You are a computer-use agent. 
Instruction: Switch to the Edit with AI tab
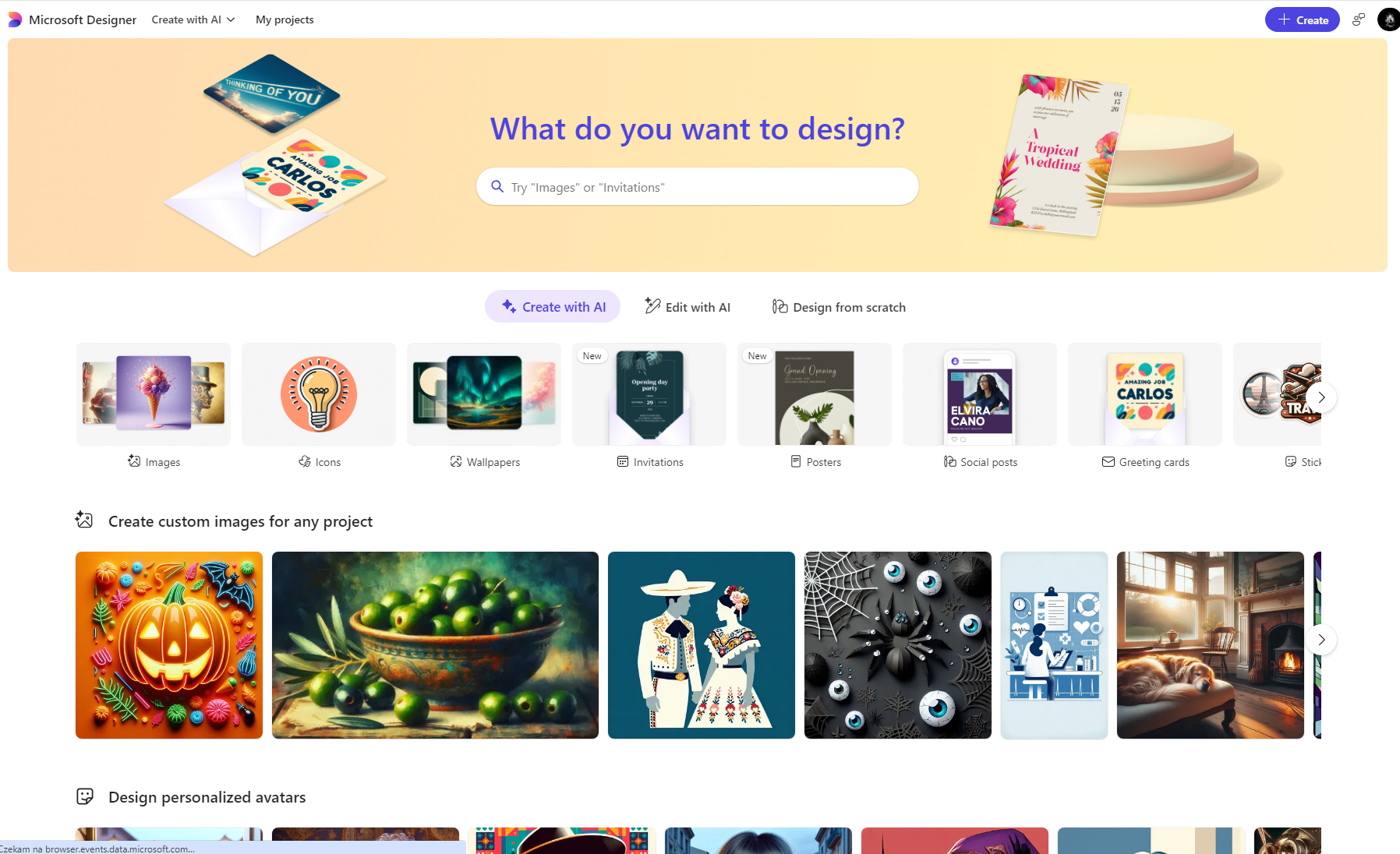pyautogui.click(x=688, y=307)
